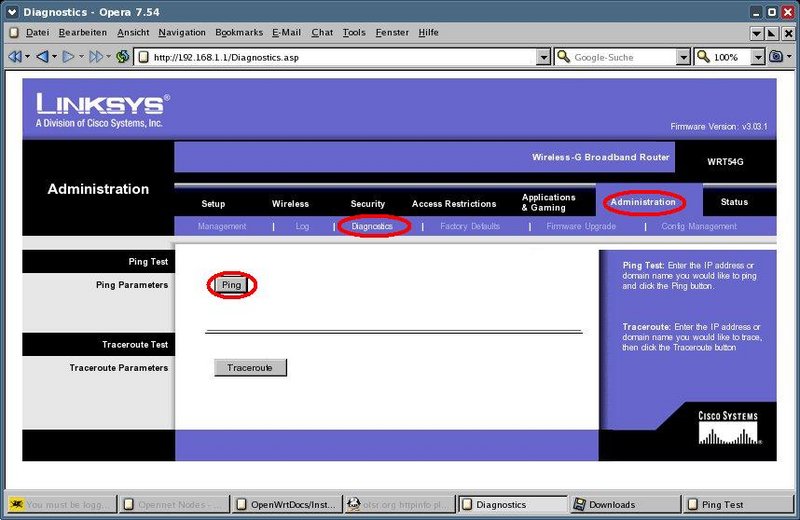
Task: Click the page icon in address bar
Action: pyautogui.click(x=144, y=57)
